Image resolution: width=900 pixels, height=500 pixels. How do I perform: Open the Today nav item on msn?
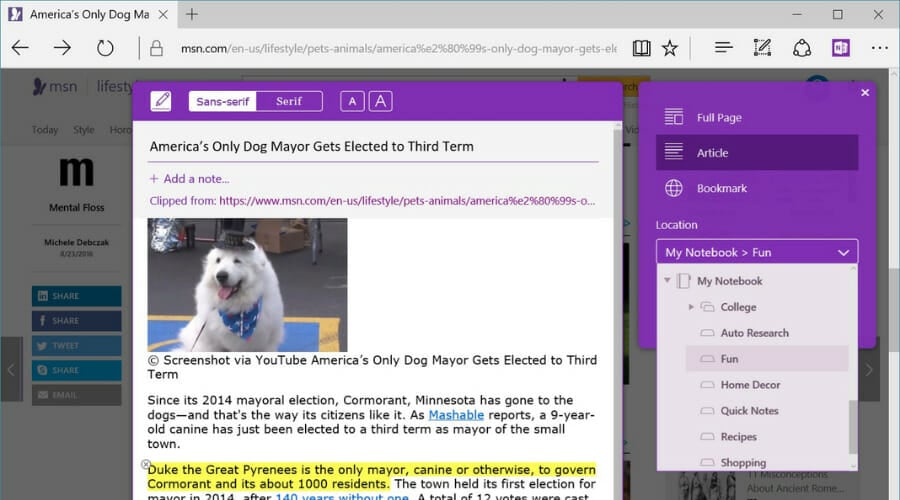[45, 130]
